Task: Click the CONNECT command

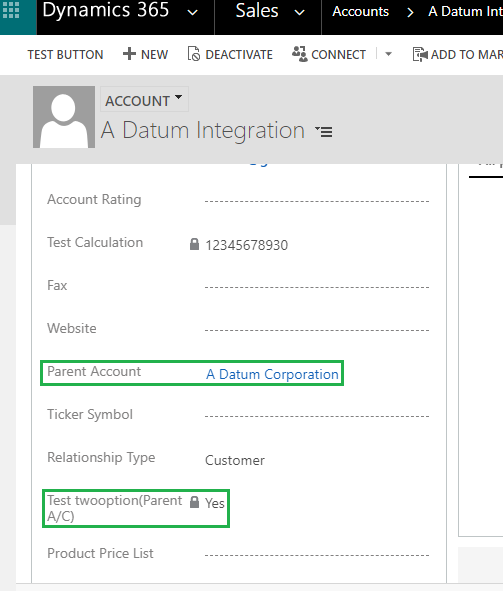Action: pyautogui.click(x=338, y=55)
